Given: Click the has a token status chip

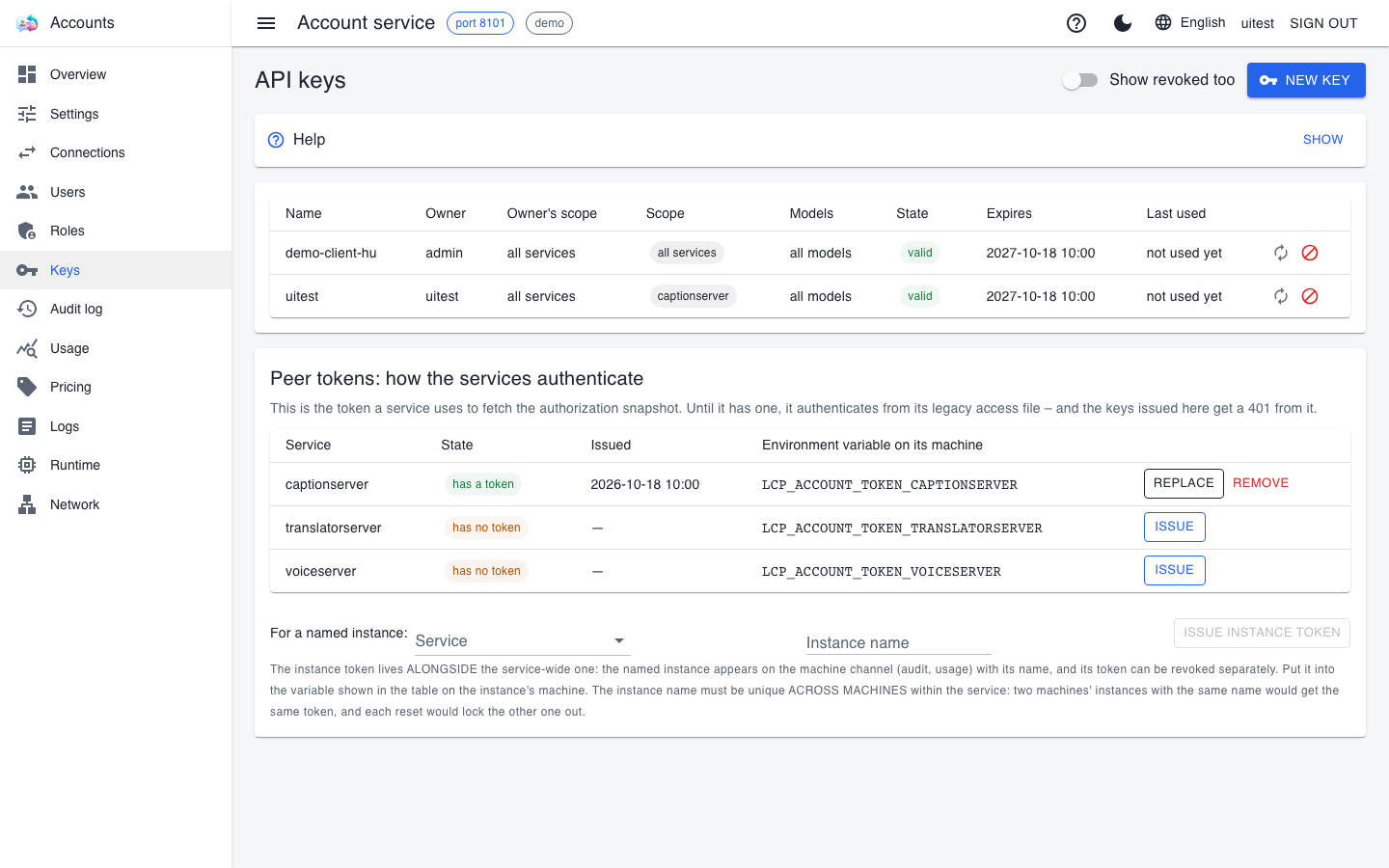Looking at the screenshot, I should [x=483, y=484].
